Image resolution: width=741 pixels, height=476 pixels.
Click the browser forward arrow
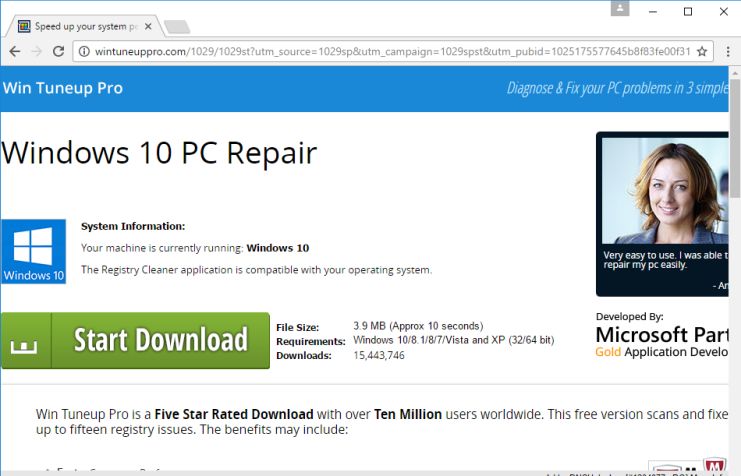37,51
